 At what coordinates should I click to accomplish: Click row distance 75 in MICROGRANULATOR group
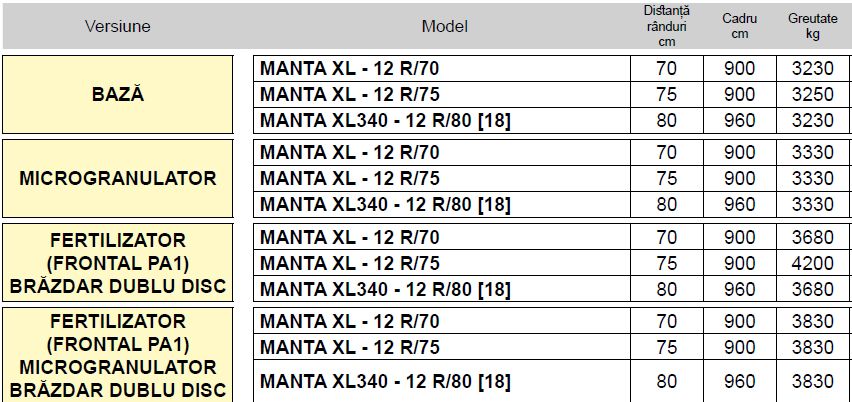pos(666,179)
